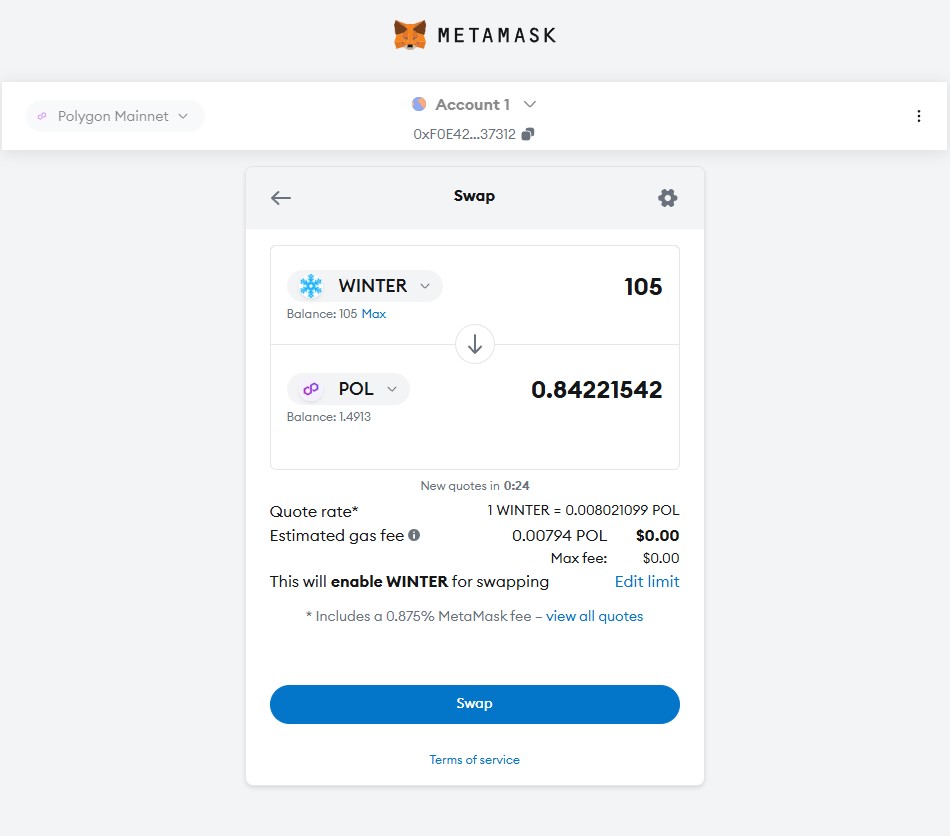Image resolution: width=950 pixels, height=836 pixels.
Task: Click the gas fee info icon
Action: (414, 535)
